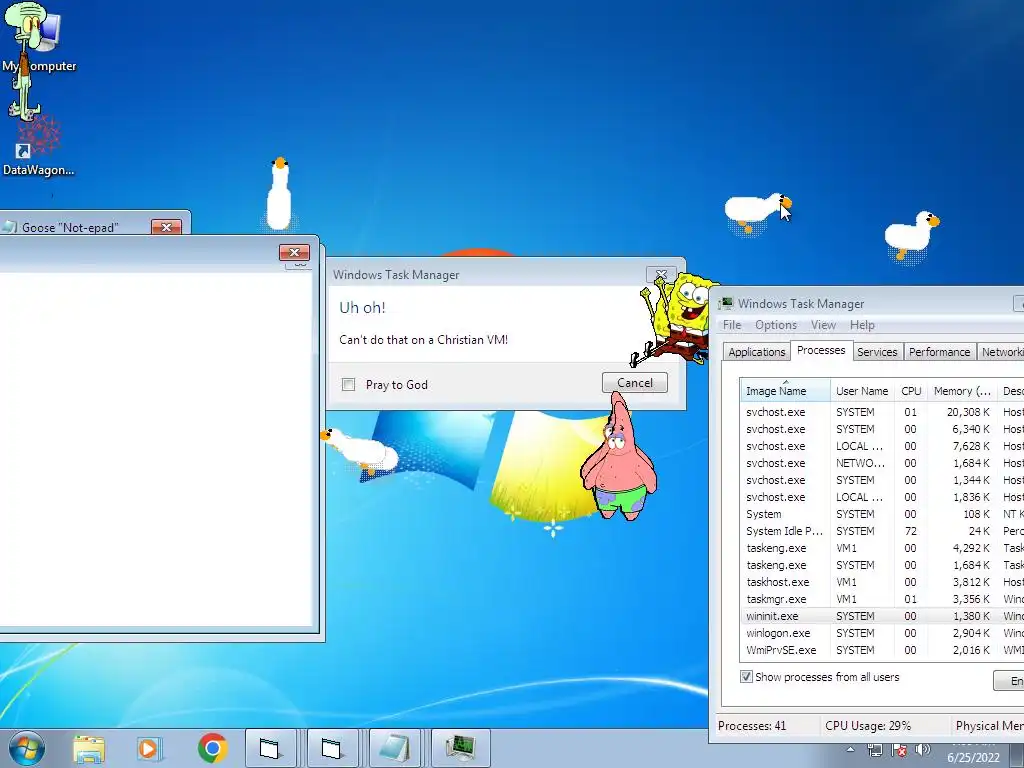Click inside the blank white window area

tap(155, 449)
